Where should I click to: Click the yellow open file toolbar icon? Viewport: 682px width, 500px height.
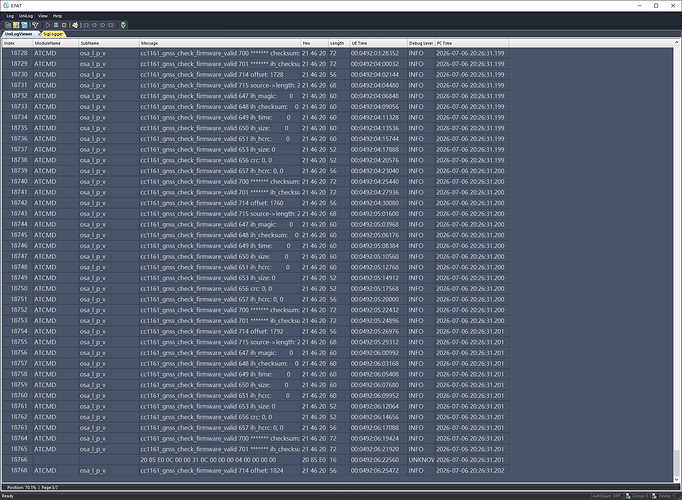16,25
